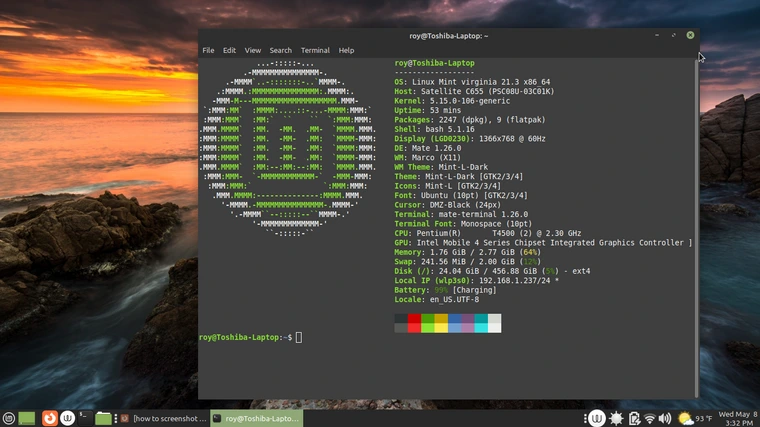
Task: Click the 'Display (LGD0230)' line
Action: coord(470,139)
